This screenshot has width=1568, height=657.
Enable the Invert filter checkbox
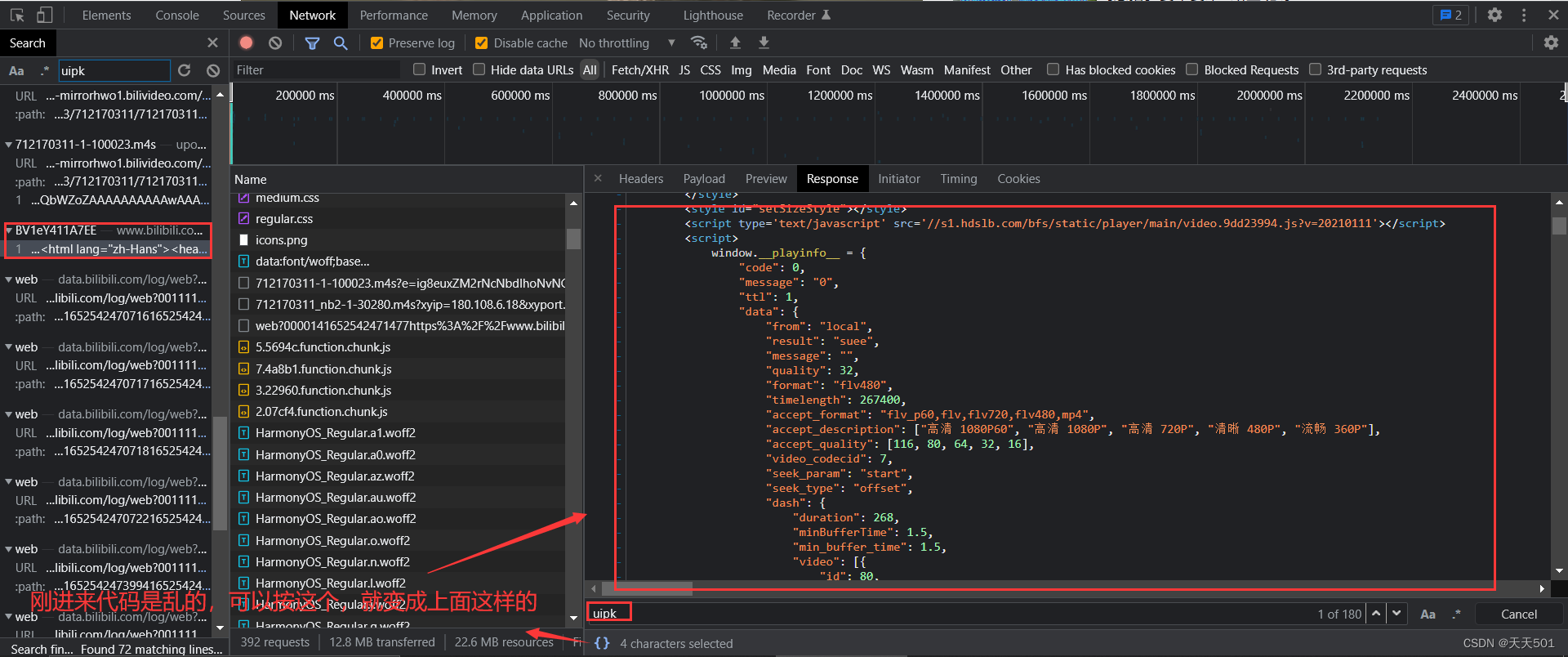pos(420,69)
